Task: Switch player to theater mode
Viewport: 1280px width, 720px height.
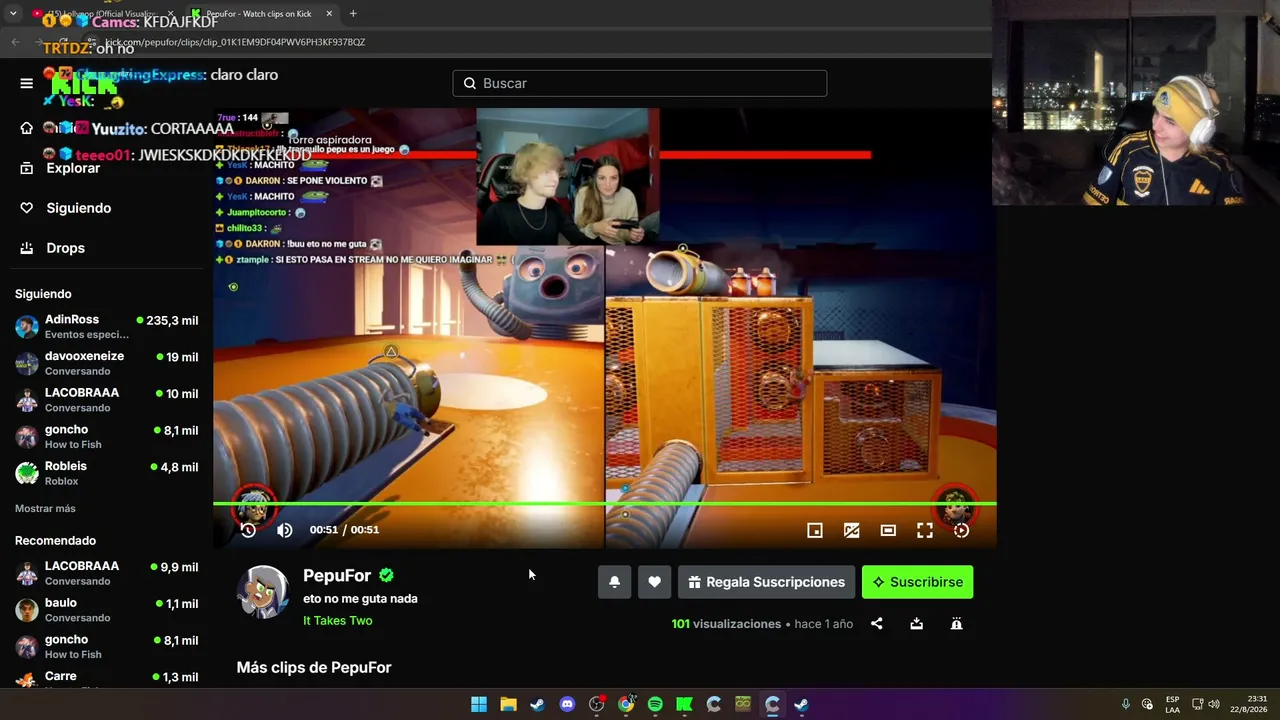Action: [888, 530]
